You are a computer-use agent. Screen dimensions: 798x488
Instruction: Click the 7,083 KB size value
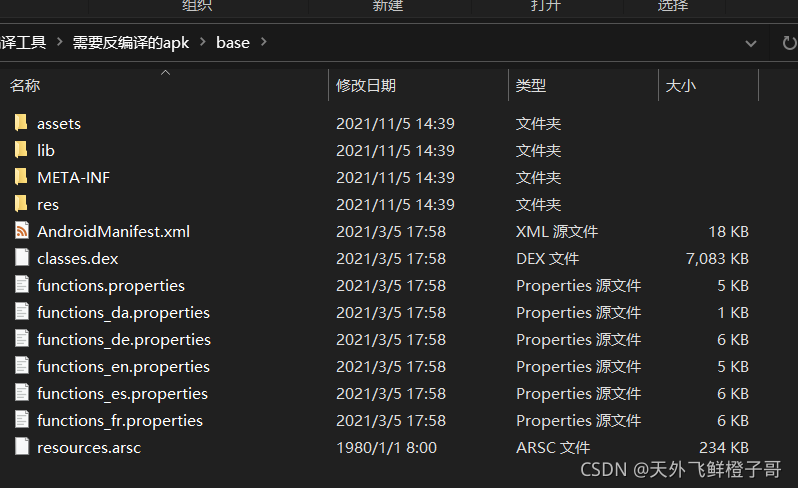717,259
